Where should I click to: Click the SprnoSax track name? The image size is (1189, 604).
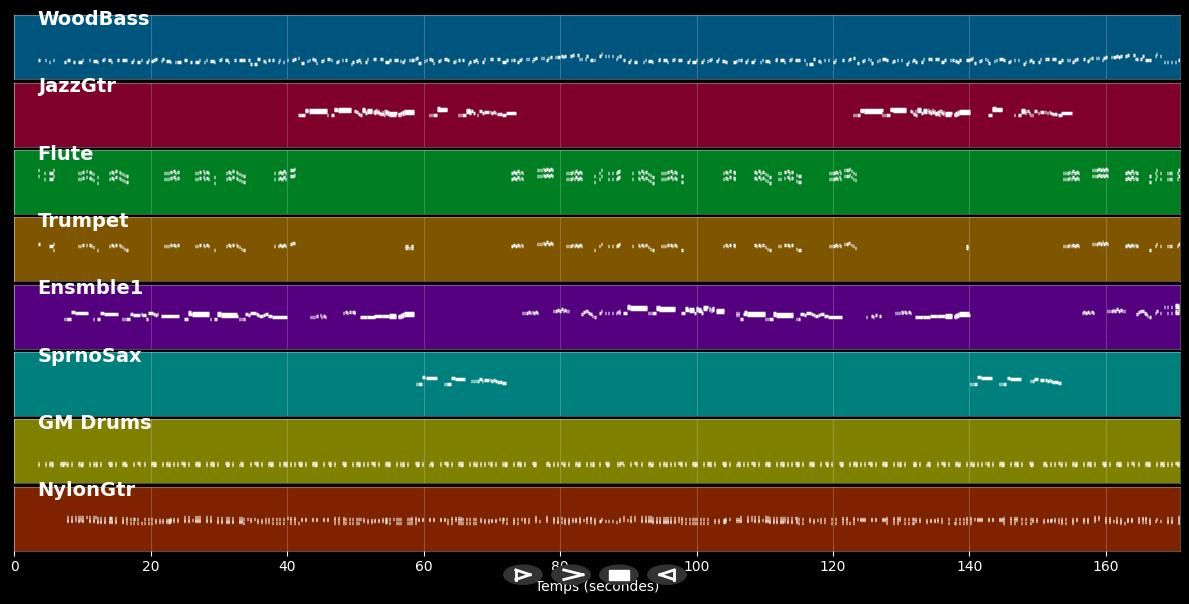click(89, 356)
